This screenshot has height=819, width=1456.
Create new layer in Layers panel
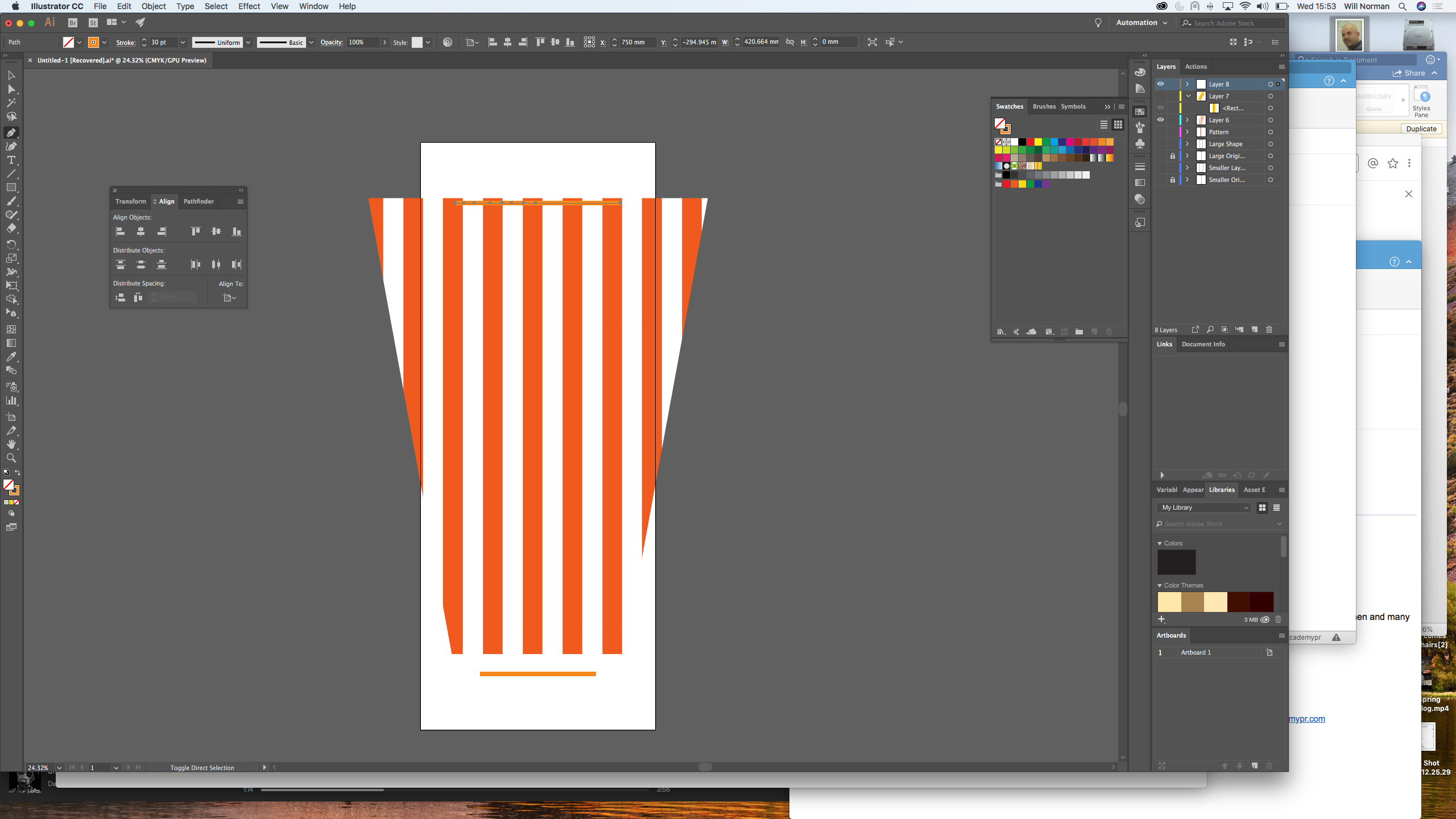(x=1255, y=330)
